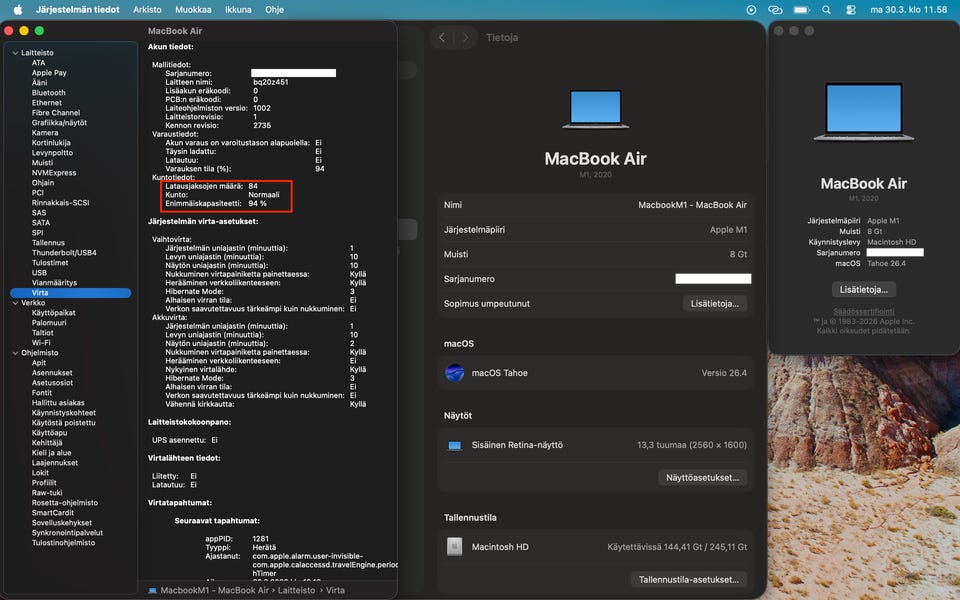The width and height of the screenshot is (960, 600).
Task: Click Lisätietoja in the About window
Action: [863, 290]
